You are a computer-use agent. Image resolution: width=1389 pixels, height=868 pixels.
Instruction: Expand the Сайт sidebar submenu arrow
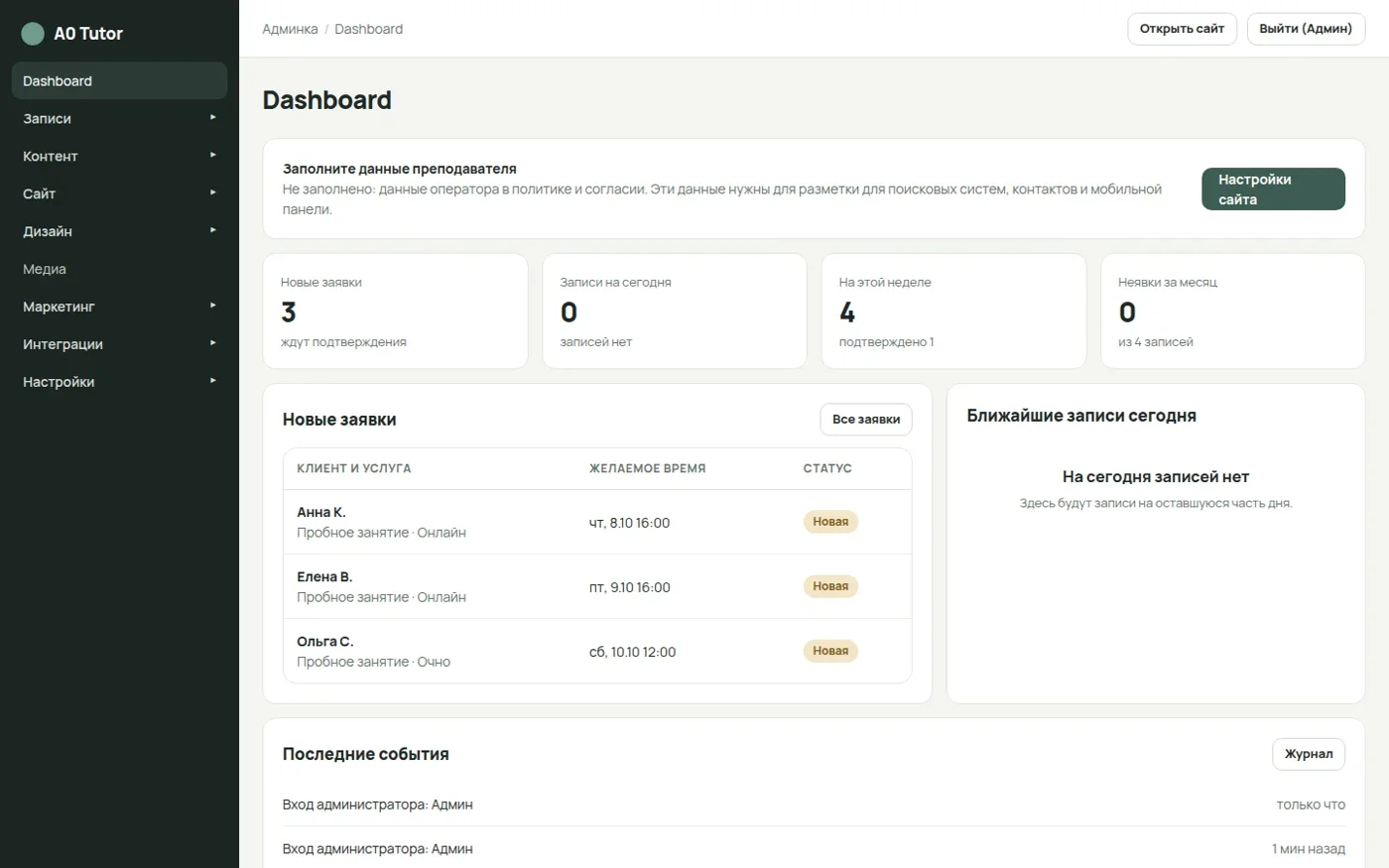212,193
